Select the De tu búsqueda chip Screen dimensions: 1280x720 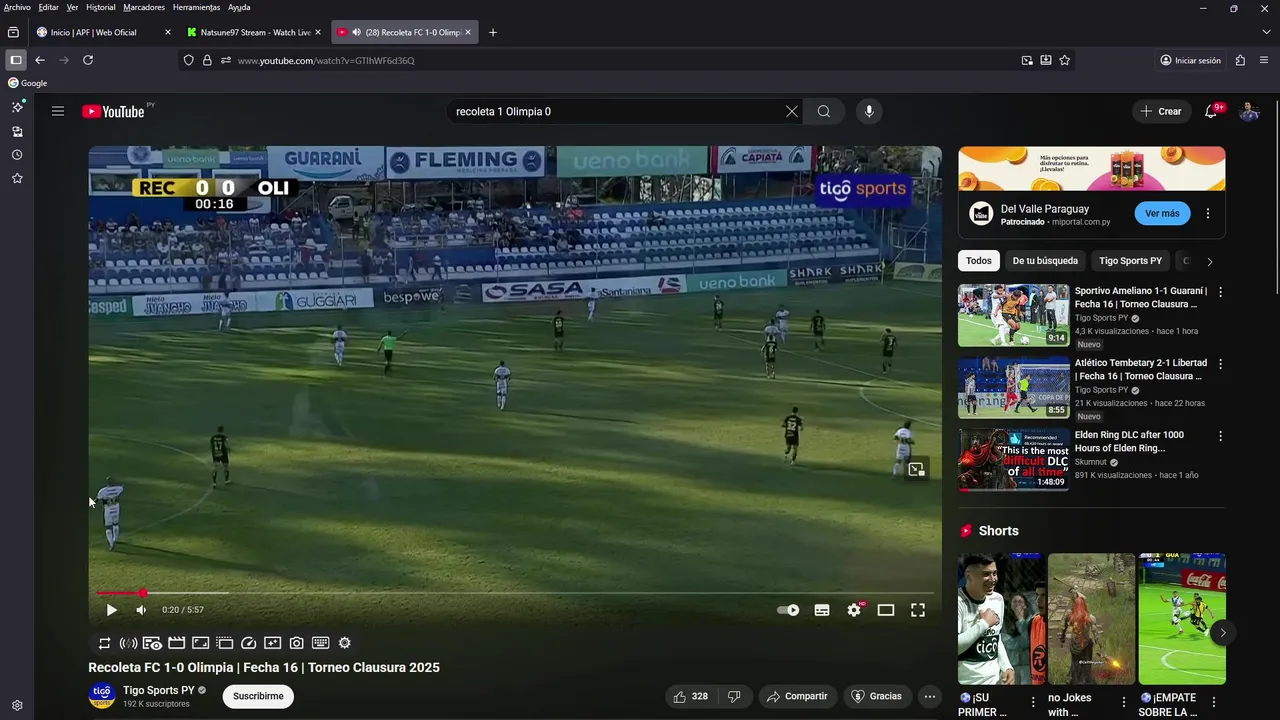coord(1045,261)
